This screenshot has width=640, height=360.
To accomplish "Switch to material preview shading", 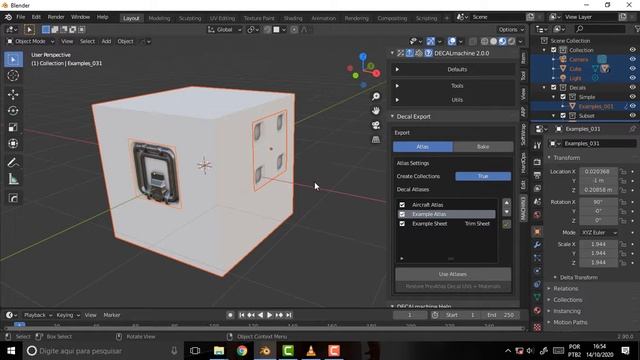I will [502, 41].
